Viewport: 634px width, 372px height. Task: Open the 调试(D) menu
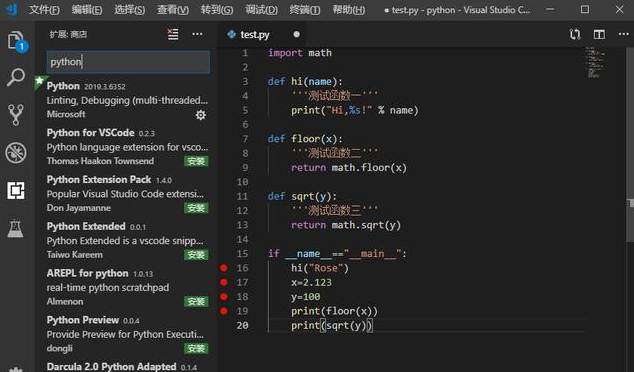[x=261, y=9]
